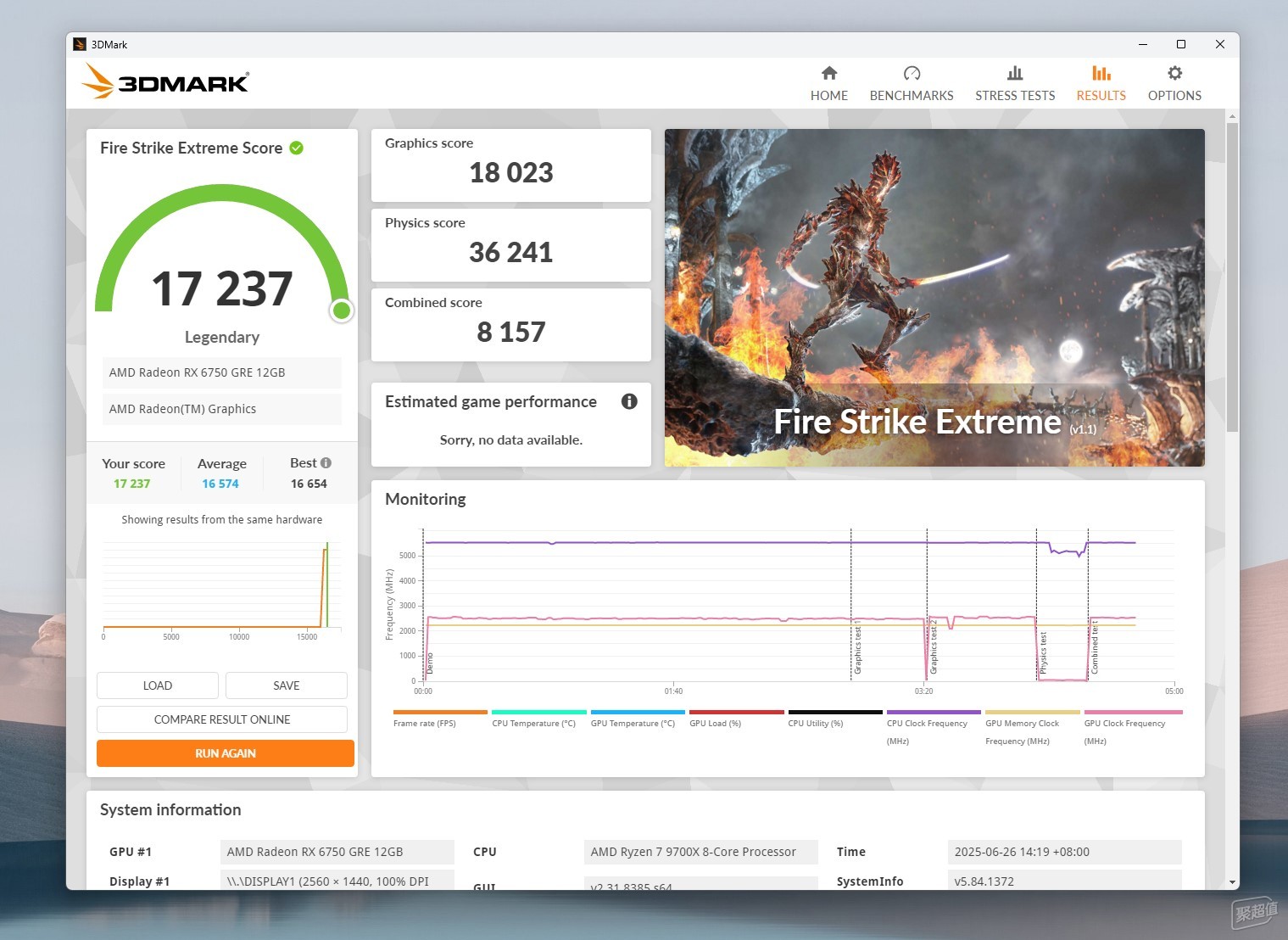Viewport: 1288px width, 940px height.
Task: Click the SAVE button
Action: tap(287, 685)
